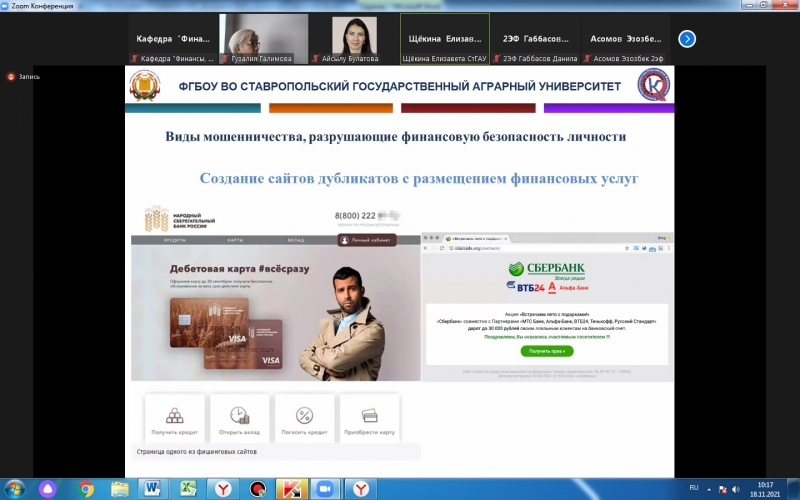Click 'КАРТЫ' menu on phishing site
Screen dimensions: 800x500
[x=235, y=240]
